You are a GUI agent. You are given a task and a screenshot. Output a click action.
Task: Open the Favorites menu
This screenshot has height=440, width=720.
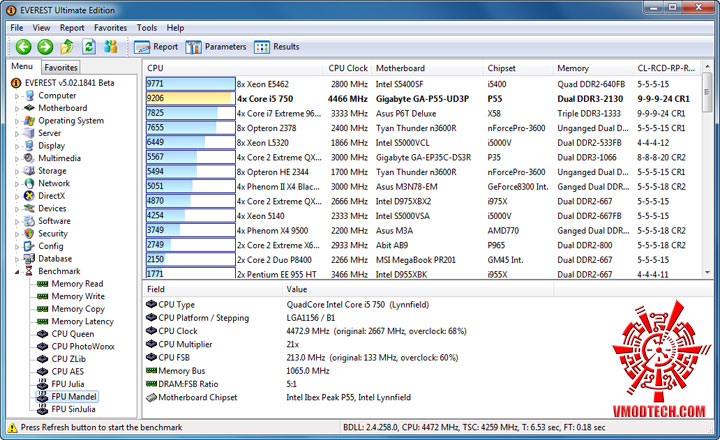[110, 28]
